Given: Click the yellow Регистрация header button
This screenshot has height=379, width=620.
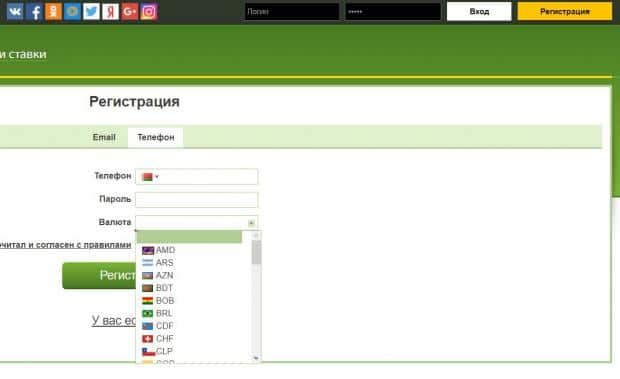Looking at the screenshot, I should pyautogui.click(x=565, y=11).
